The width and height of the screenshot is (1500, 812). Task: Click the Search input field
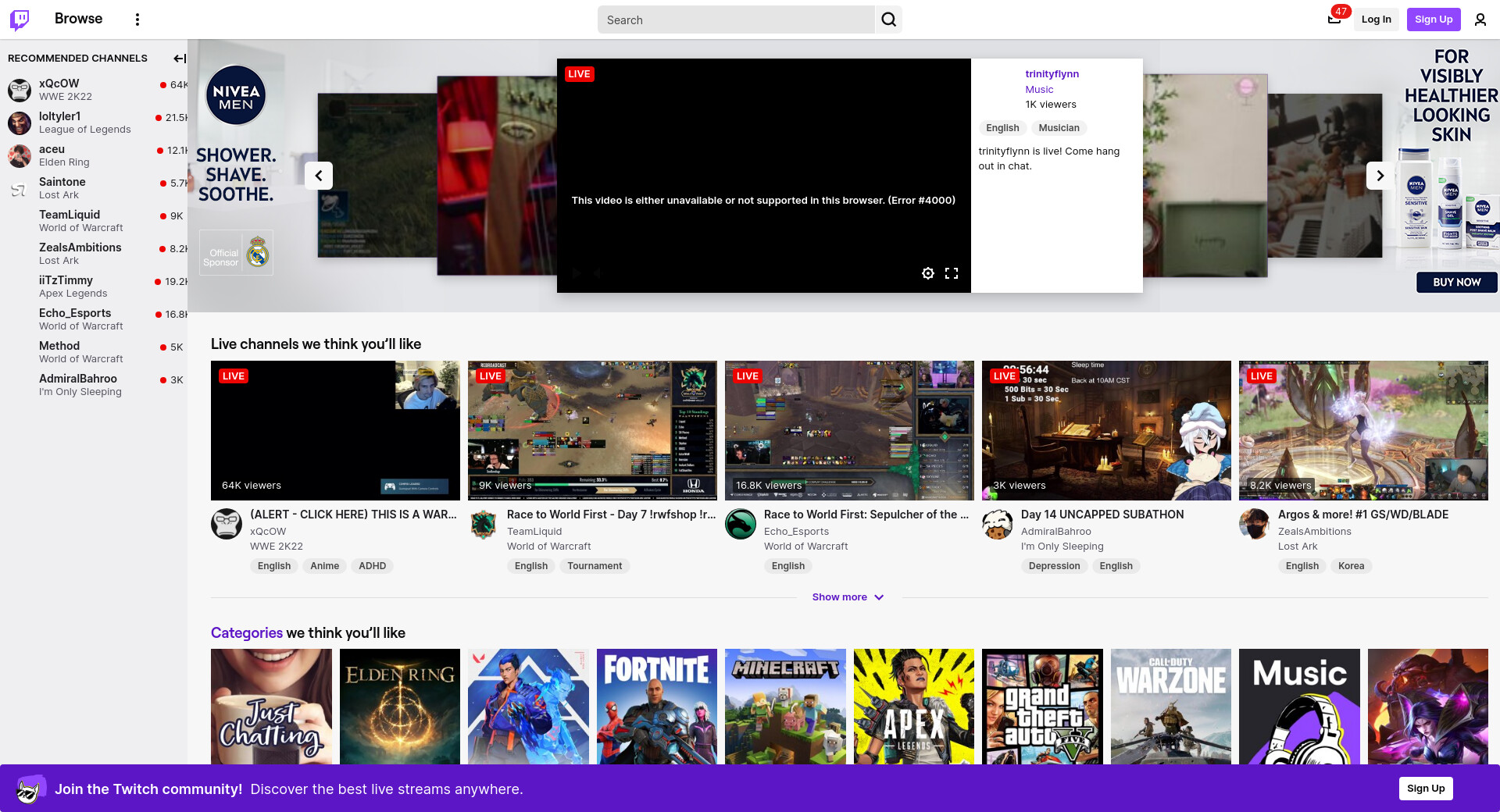(736, 20)
